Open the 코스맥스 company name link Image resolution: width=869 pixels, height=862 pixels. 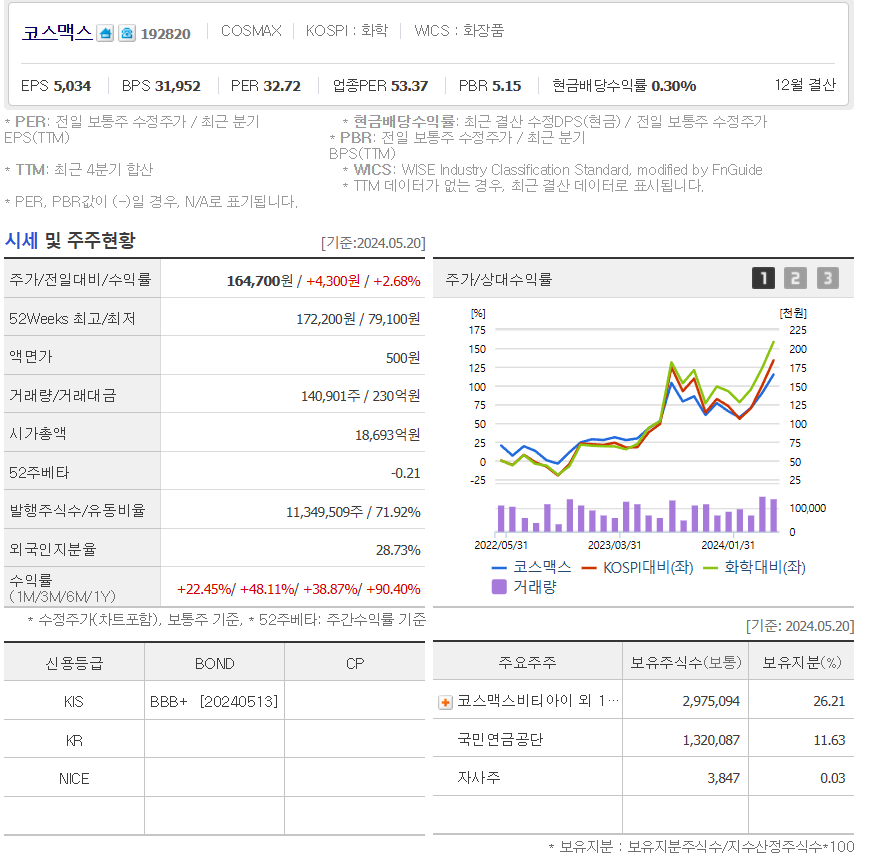pyautogui.click(x=57, y=33)
